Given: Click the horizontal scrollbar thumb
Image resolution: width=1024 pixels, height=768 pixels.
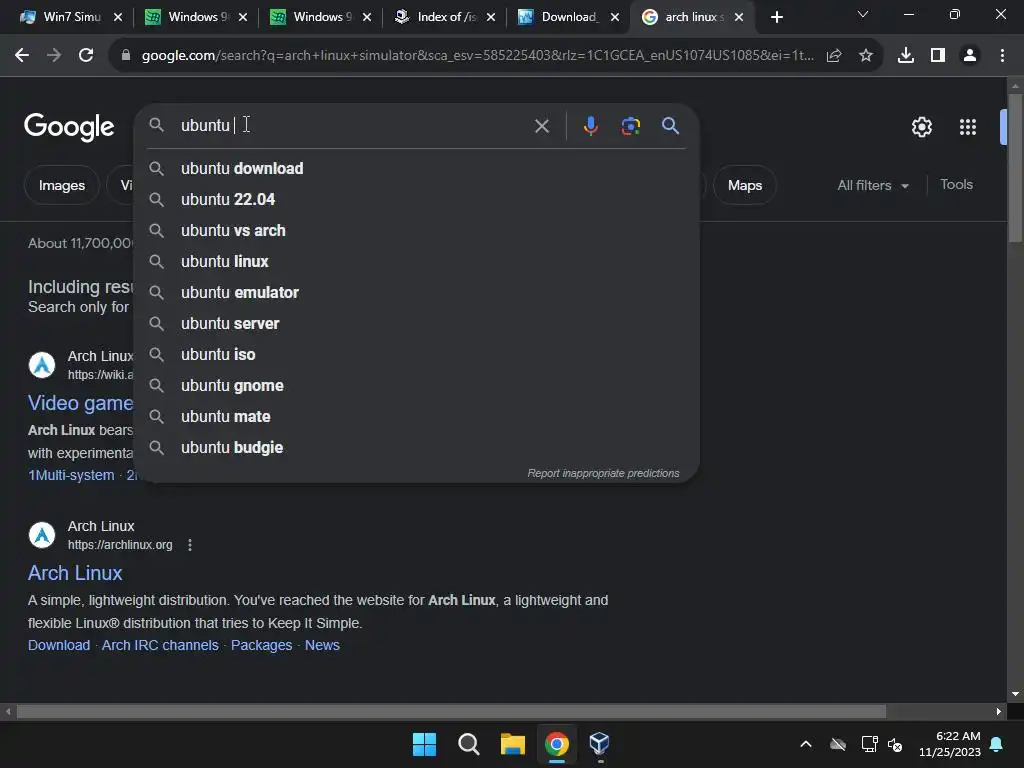Looking at the screenshot, I should coord(451,711).
